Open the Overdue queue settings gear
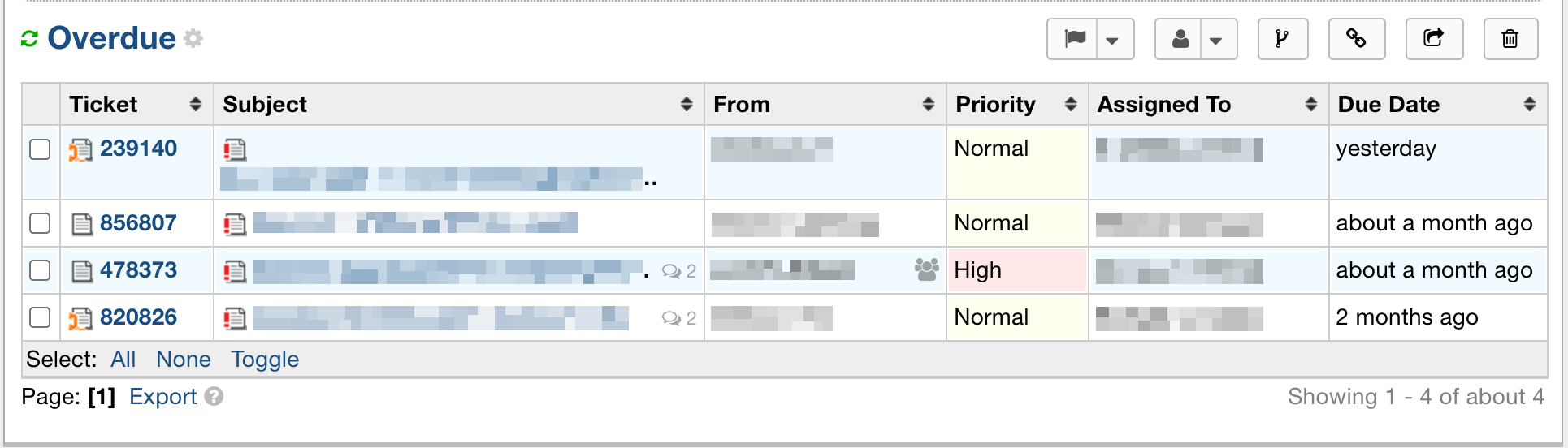This screenshot has height=448, width=1568. click(193, 38)
